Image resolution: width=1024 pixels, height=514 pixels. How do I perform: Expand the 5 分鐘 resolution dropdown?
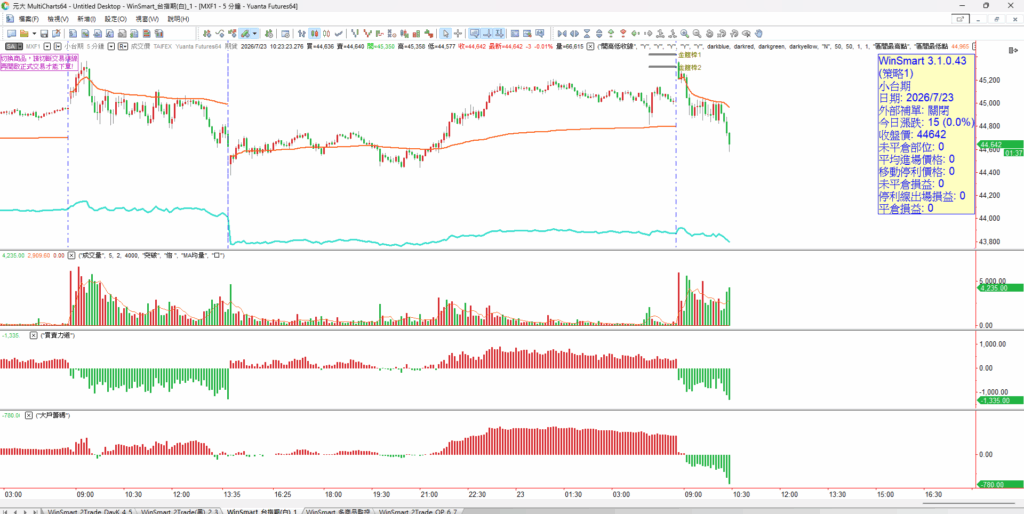(x=112, y=46)
